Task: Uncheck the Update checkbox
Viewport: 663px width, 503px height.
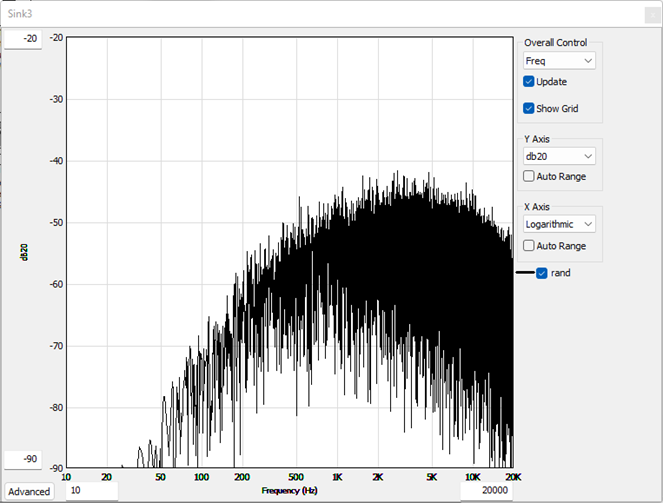Action: tap(529, 82)
